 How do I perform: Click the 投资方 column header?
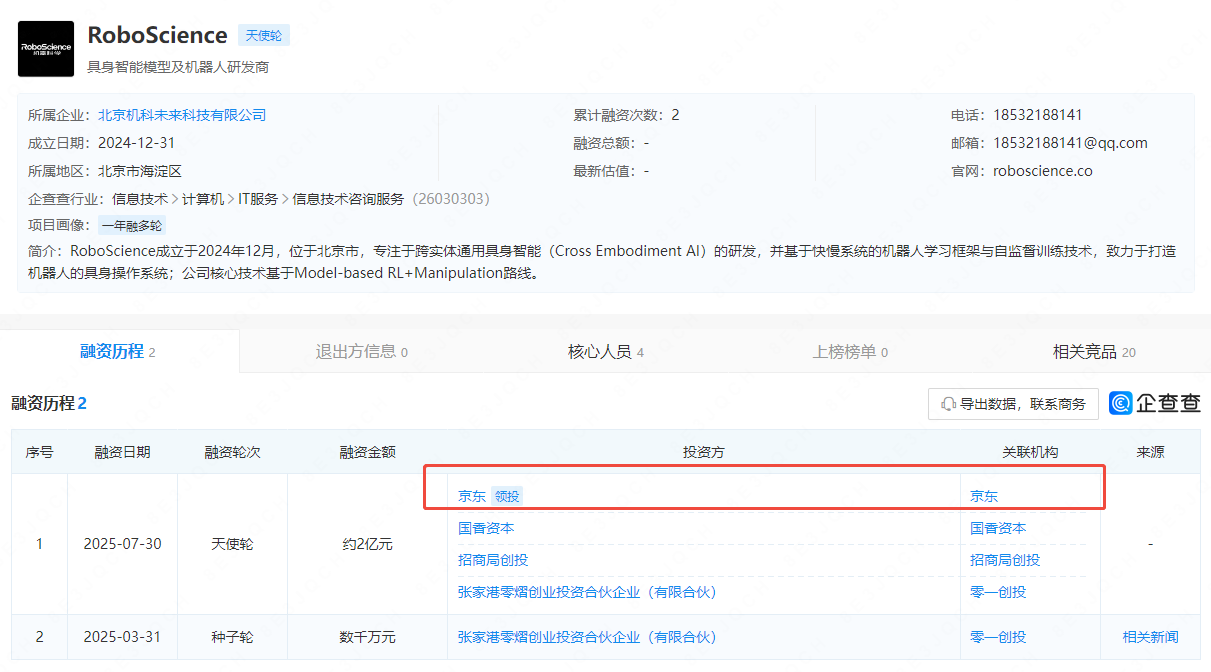tap(704, 452)
